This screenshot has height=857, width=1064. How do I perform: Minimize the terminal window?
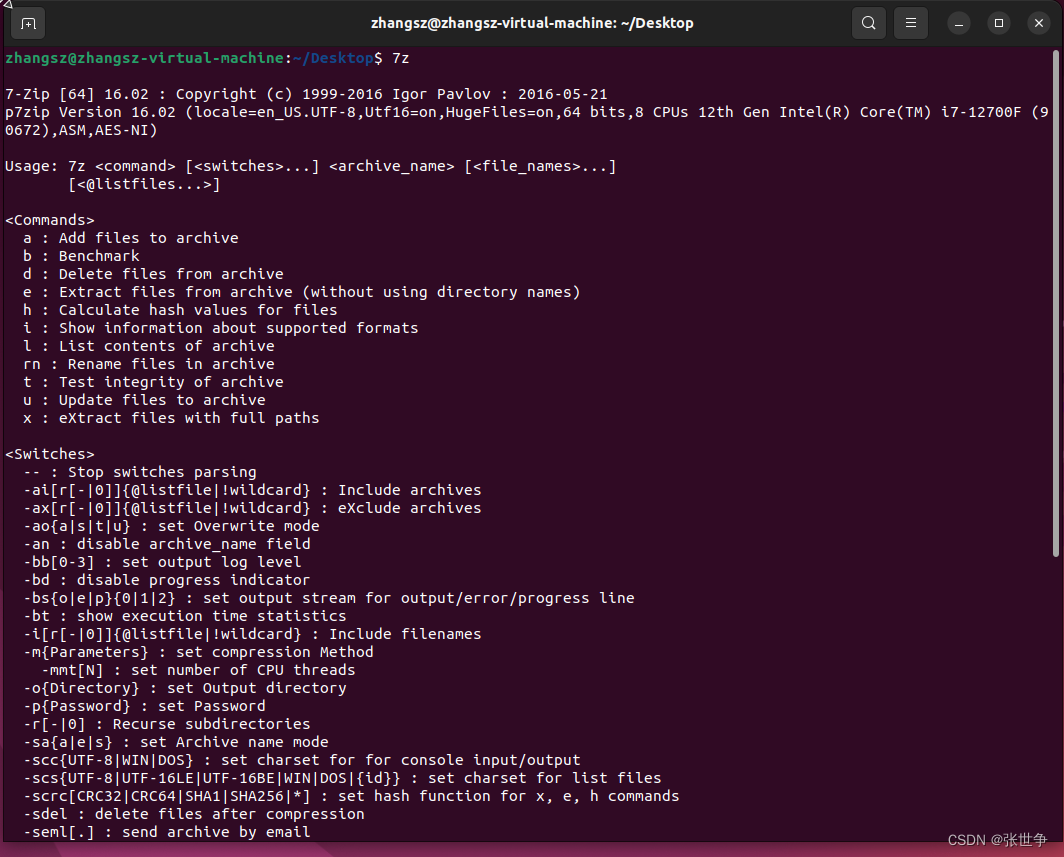(x=958, y=22)
